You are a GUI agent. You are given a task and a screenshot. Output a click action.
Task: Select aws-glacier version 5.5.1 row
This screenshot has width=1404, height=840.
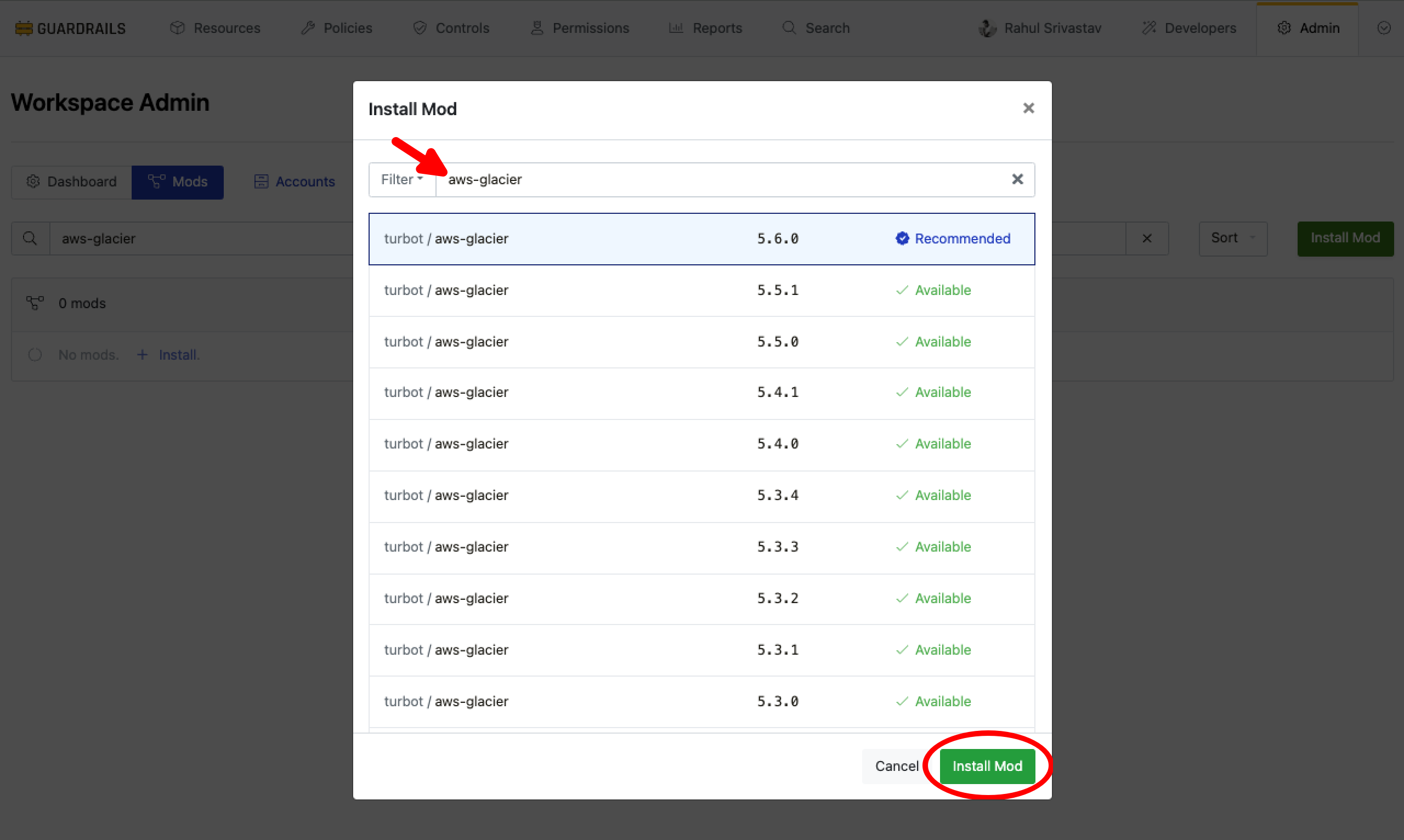(701, 291)
